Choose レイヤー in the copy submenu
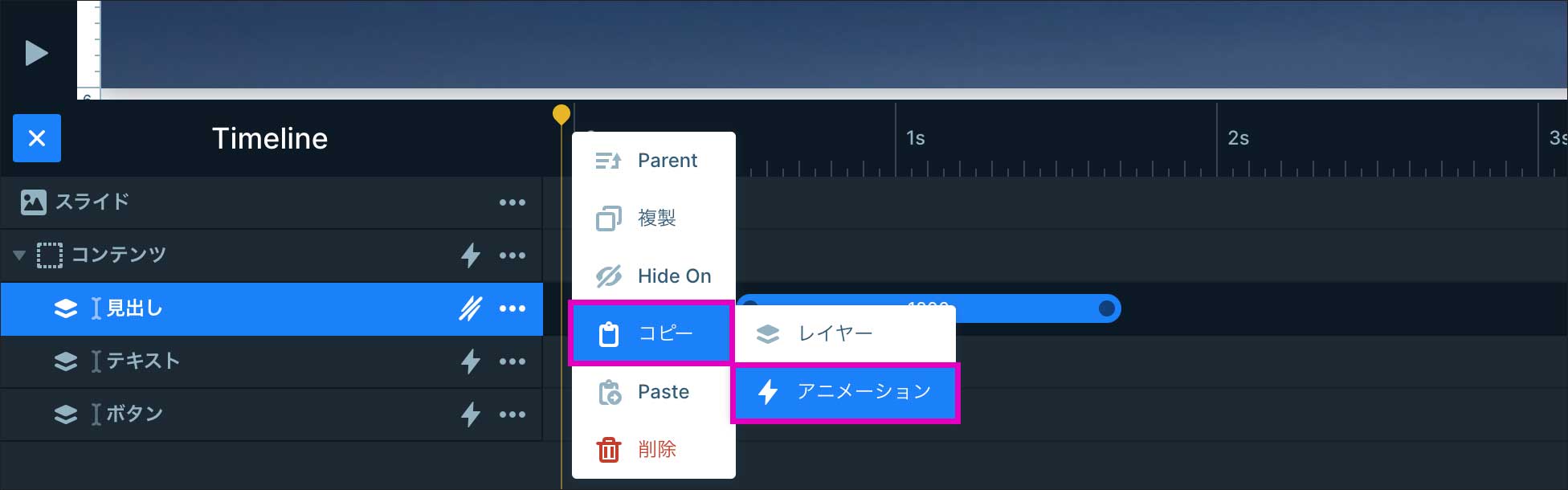Image resolution: width=1568 pixels, height=490 pixels. click(843, 333)
